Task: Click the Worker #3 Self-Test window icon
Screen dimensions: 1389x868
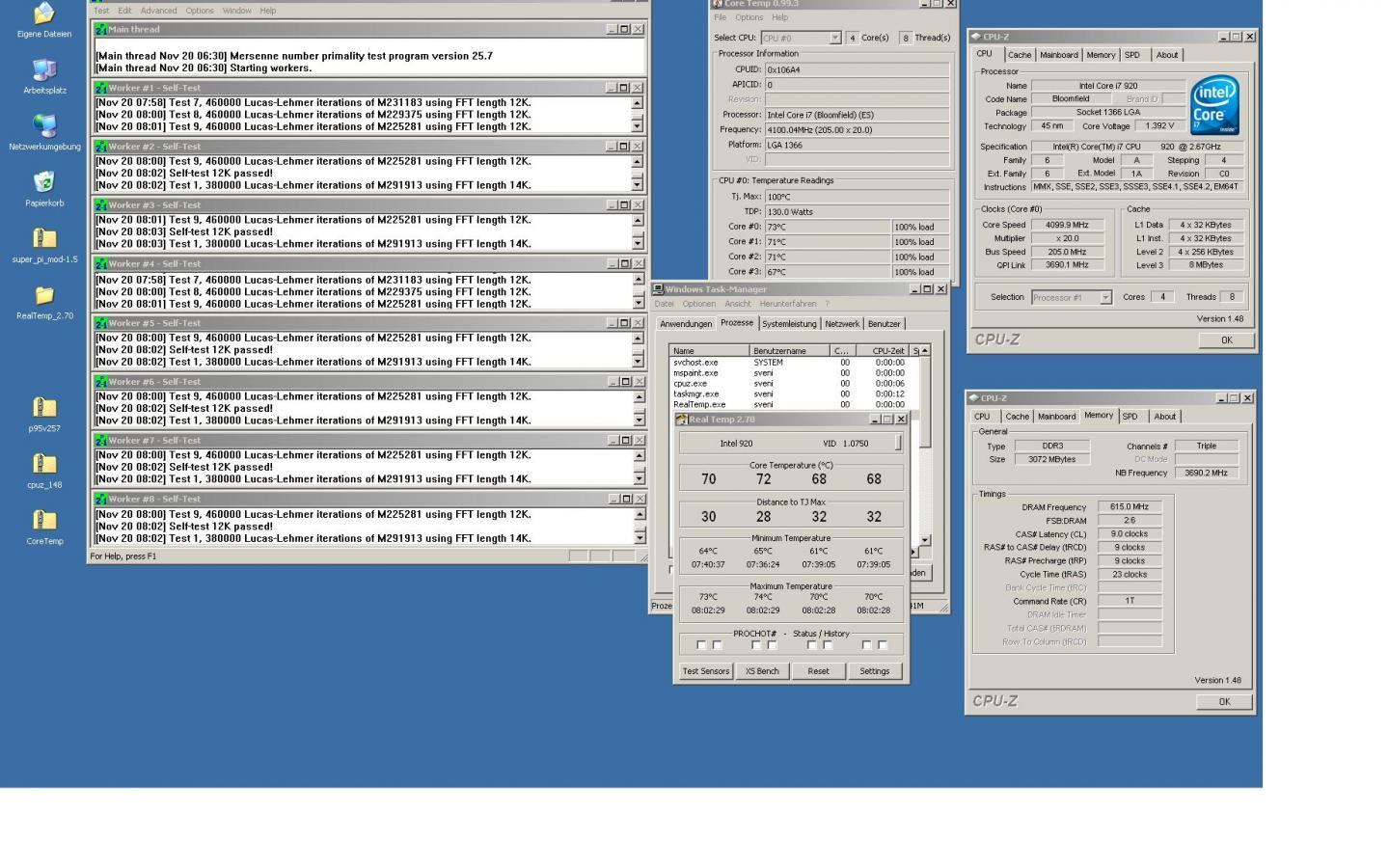Action: (101, 205)
